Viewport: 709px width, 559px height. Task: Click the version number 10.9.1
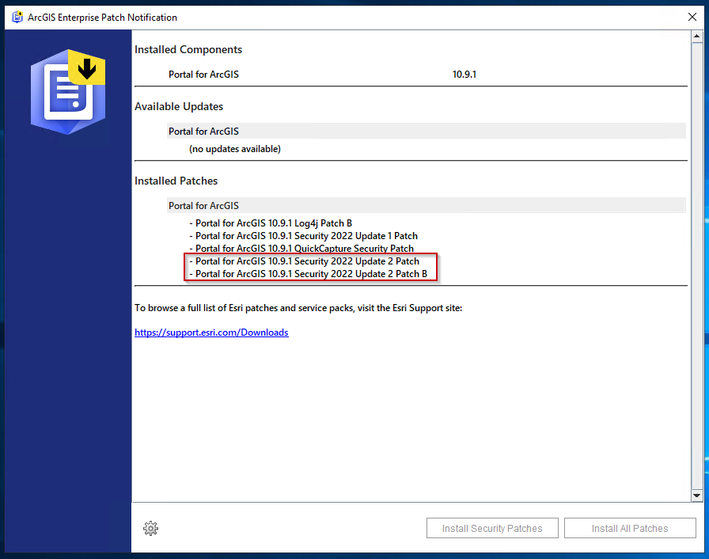tap(464, 74)
